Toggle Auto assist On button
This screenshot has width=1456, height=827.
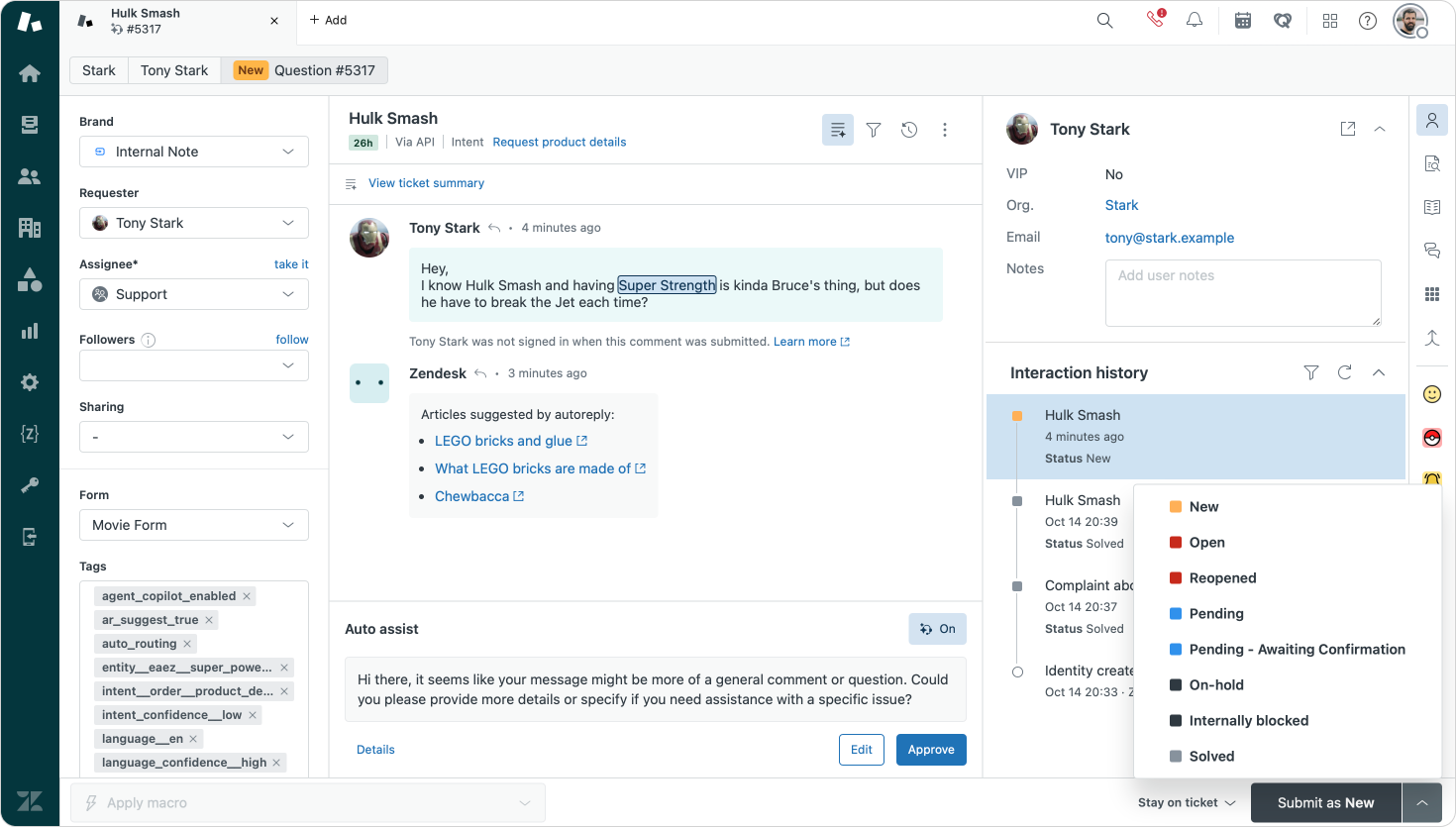(x=938, y=629)
